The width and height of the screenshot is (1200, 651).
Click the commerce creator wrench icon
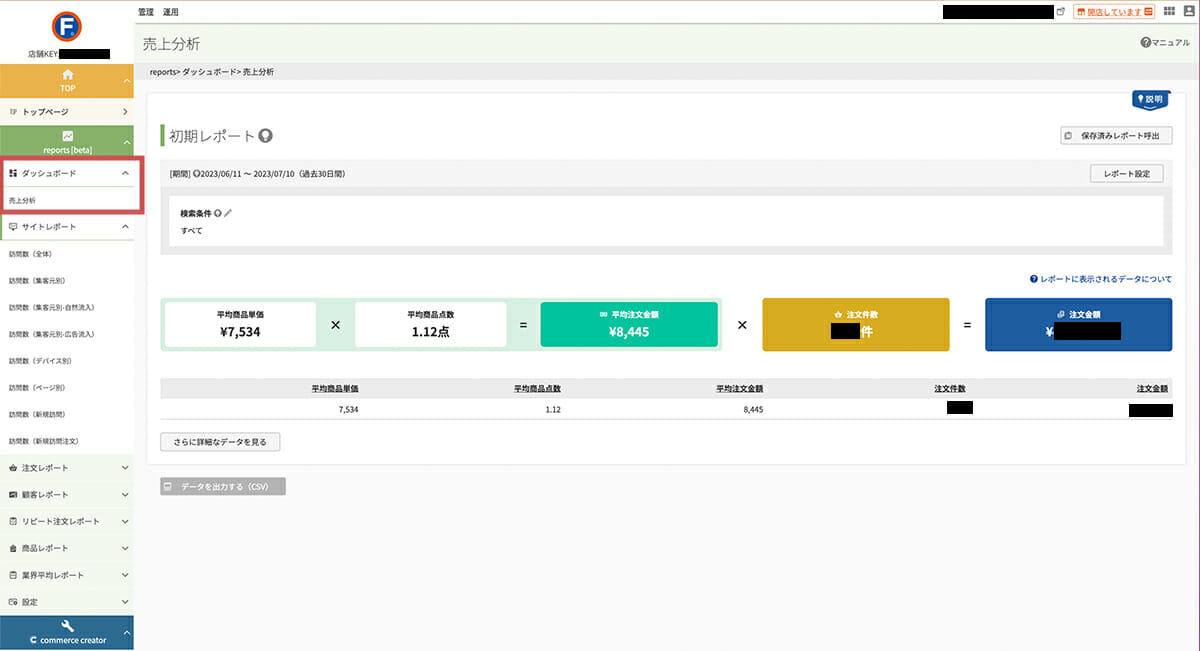pyautogui.click(x=67, y=626)
